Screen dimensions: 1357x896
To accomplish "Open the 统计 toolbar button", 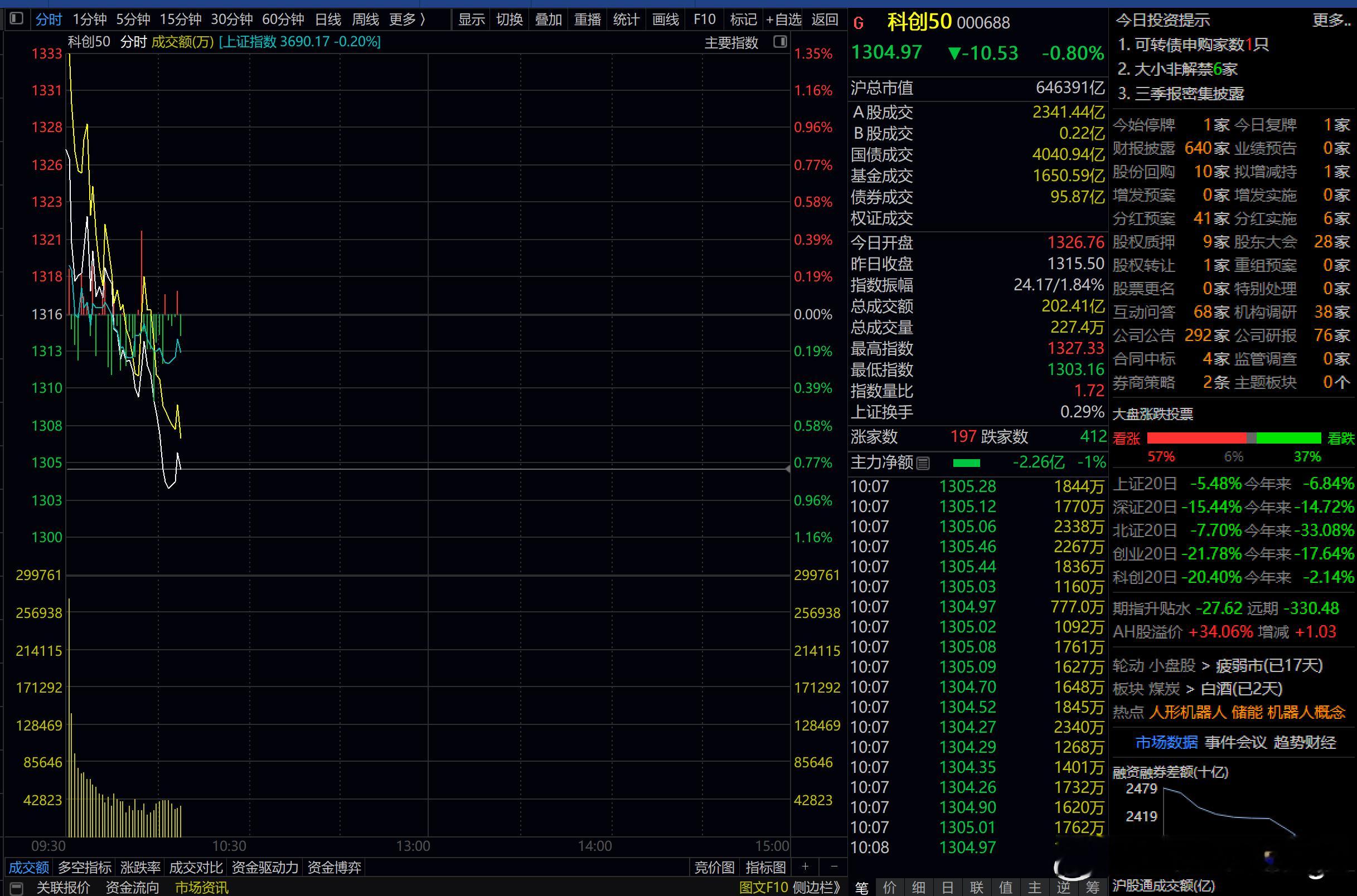I will point(626,20).
